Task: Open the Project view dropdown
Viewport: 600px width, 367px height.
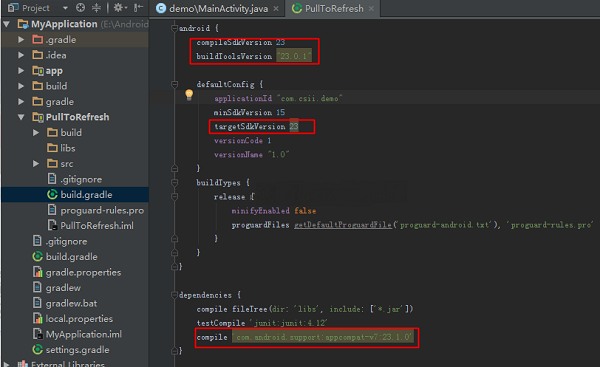Action: [65, 8]
